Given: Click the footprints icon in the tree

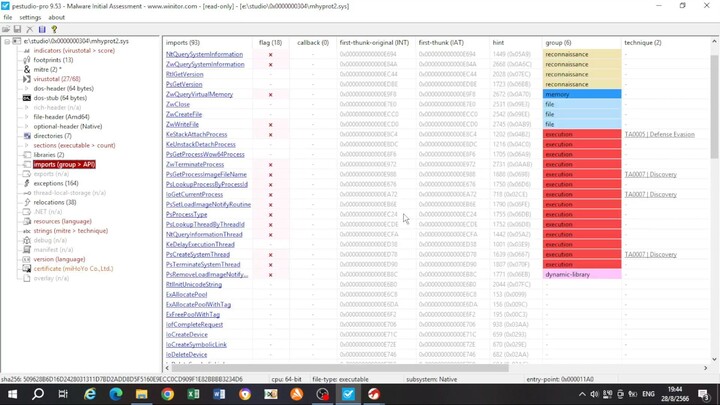Looking at the screenshot, I should click(x=27, y=60).
